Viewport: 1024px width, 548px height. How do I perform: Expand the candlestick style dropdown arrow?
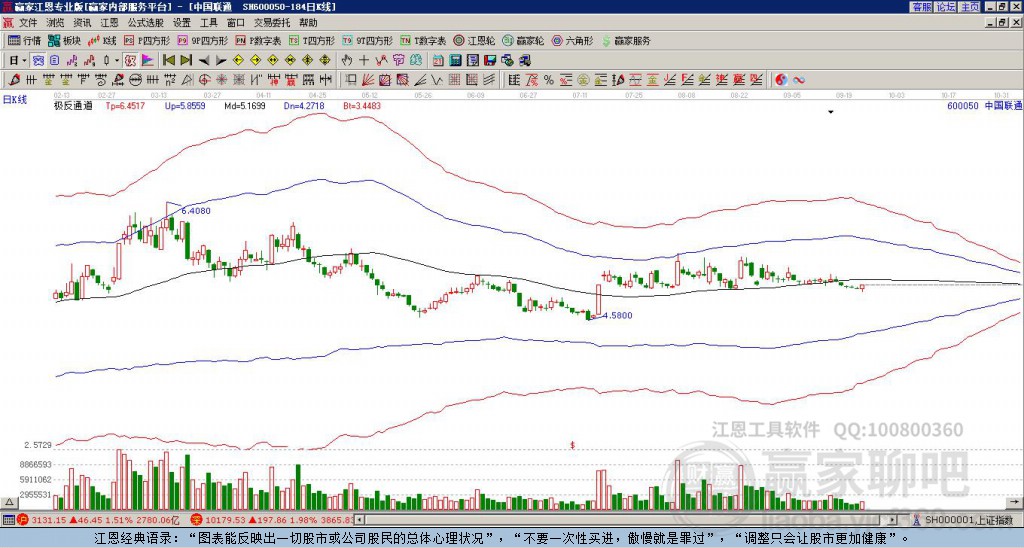point(117,61)
